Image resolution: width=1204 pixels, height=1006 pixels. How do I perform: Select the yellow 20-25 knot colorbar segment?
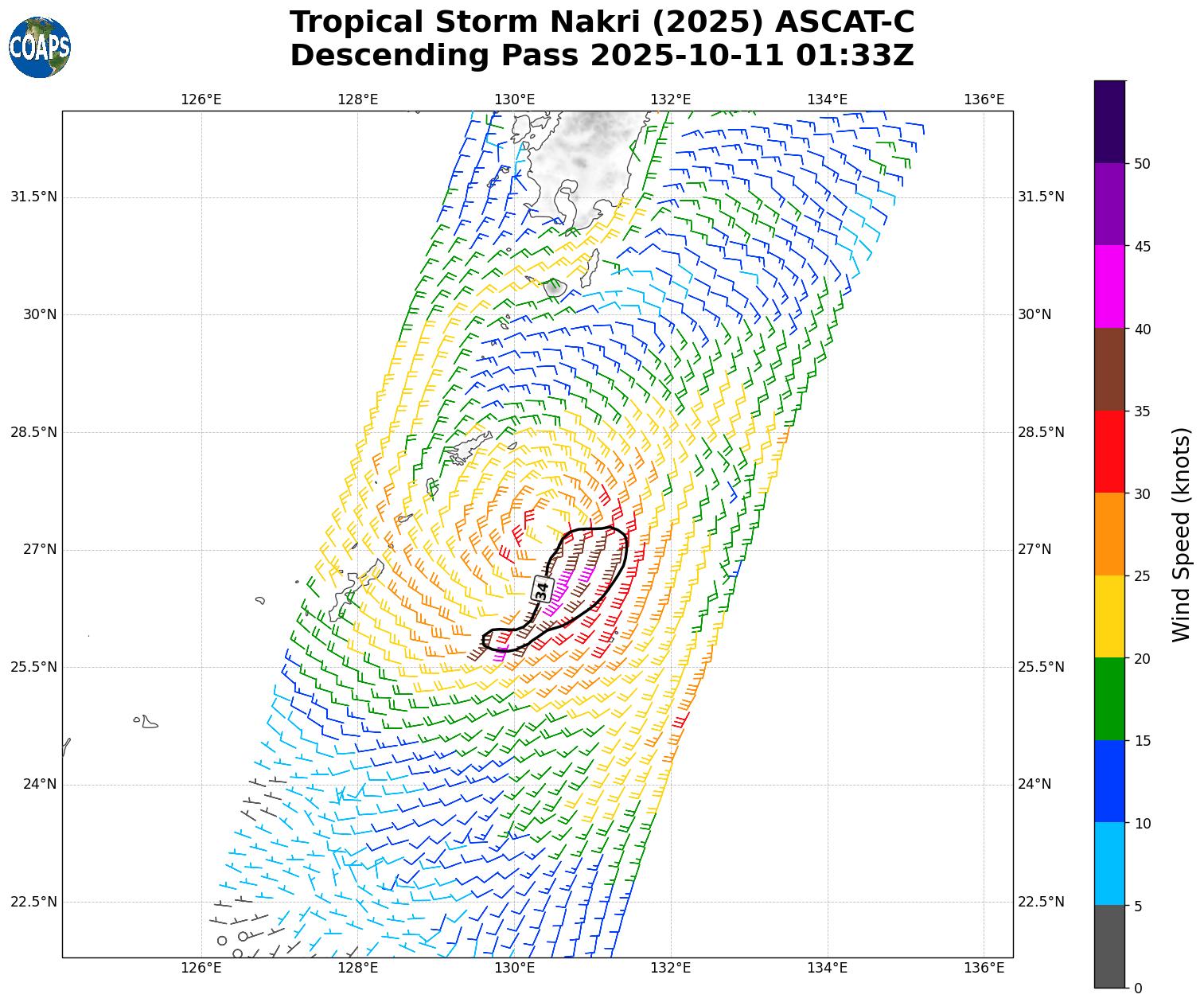click(1109, 616)
